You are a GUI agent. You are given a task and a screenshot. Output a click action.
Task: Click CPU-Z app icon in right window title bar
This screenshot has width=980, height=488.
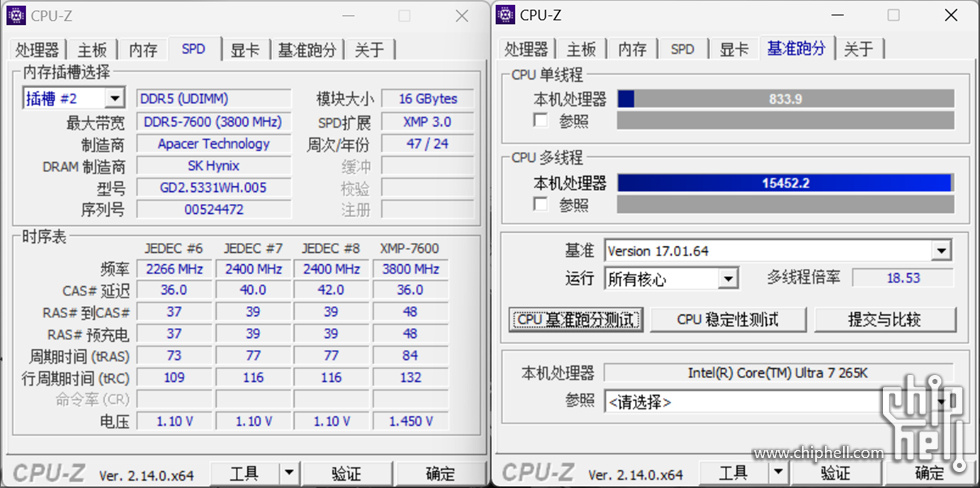pyautogui.click(x=505, y=14)
